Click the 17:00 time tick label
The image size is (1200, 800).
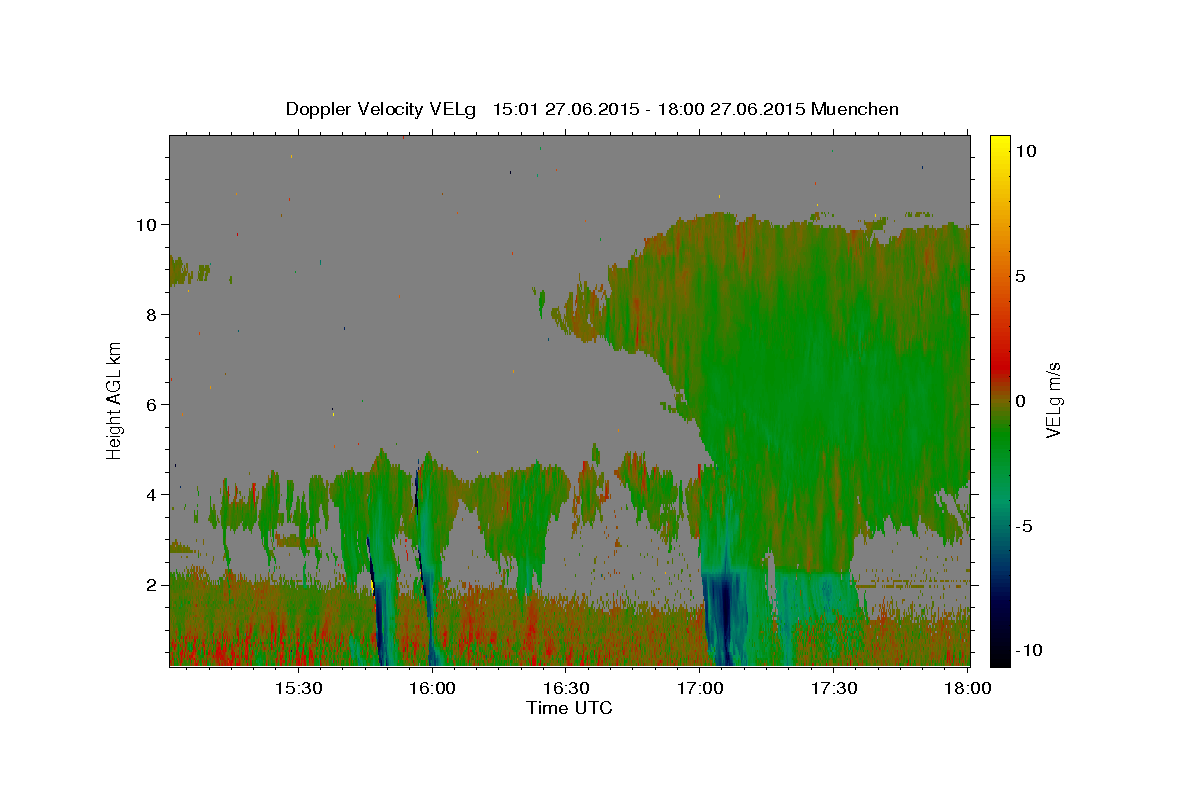coord(700,688)
